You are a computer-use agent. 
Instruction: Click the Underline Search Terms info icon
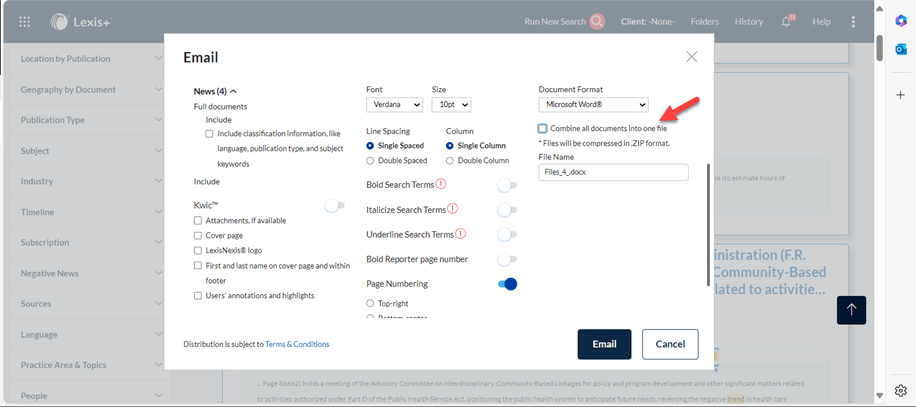(x=461, y=234)
